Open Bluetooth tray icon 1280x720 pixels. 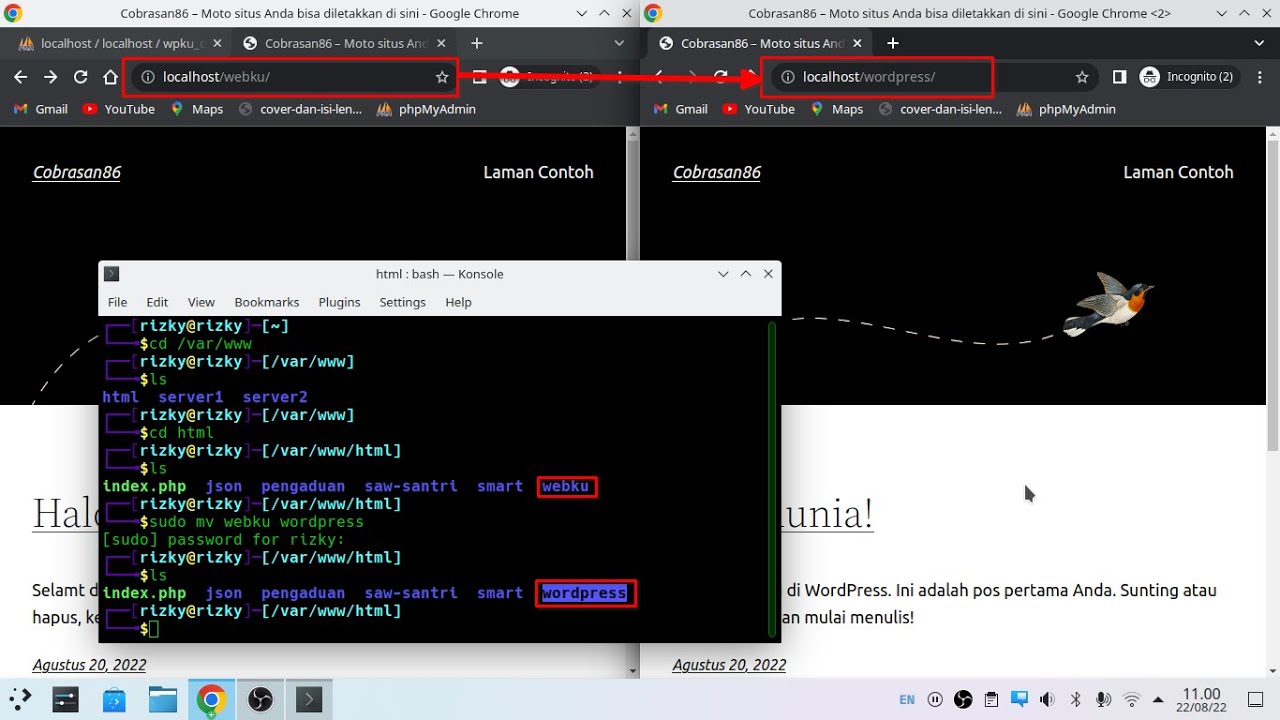[1076, 699]
